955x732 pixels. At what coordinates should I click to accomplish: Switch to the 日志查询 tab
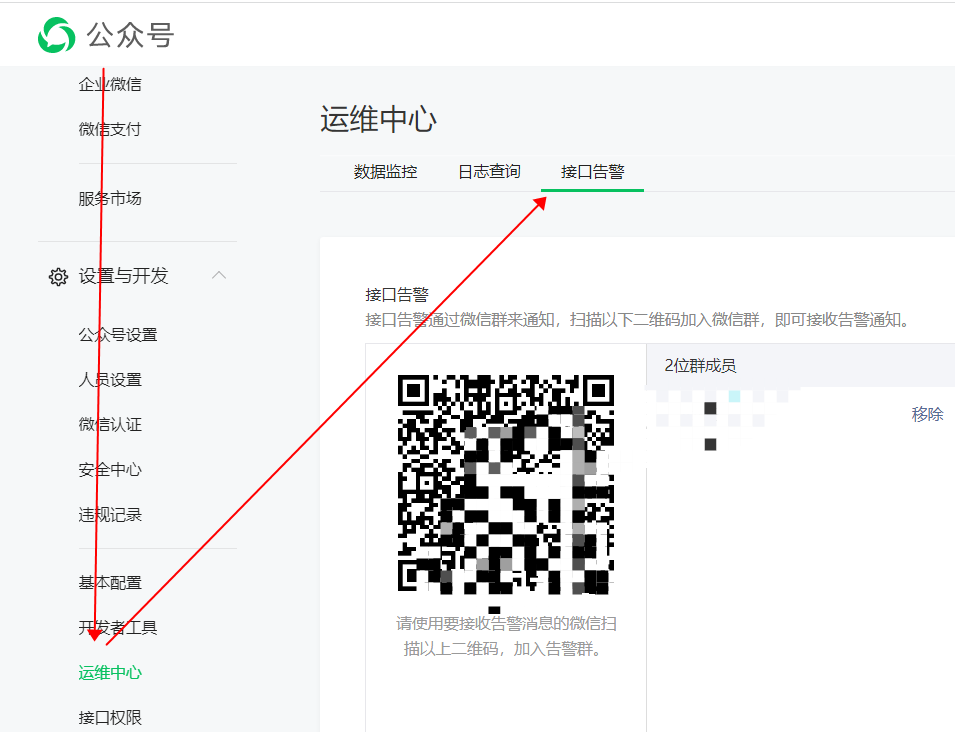[x=489, y=172]
